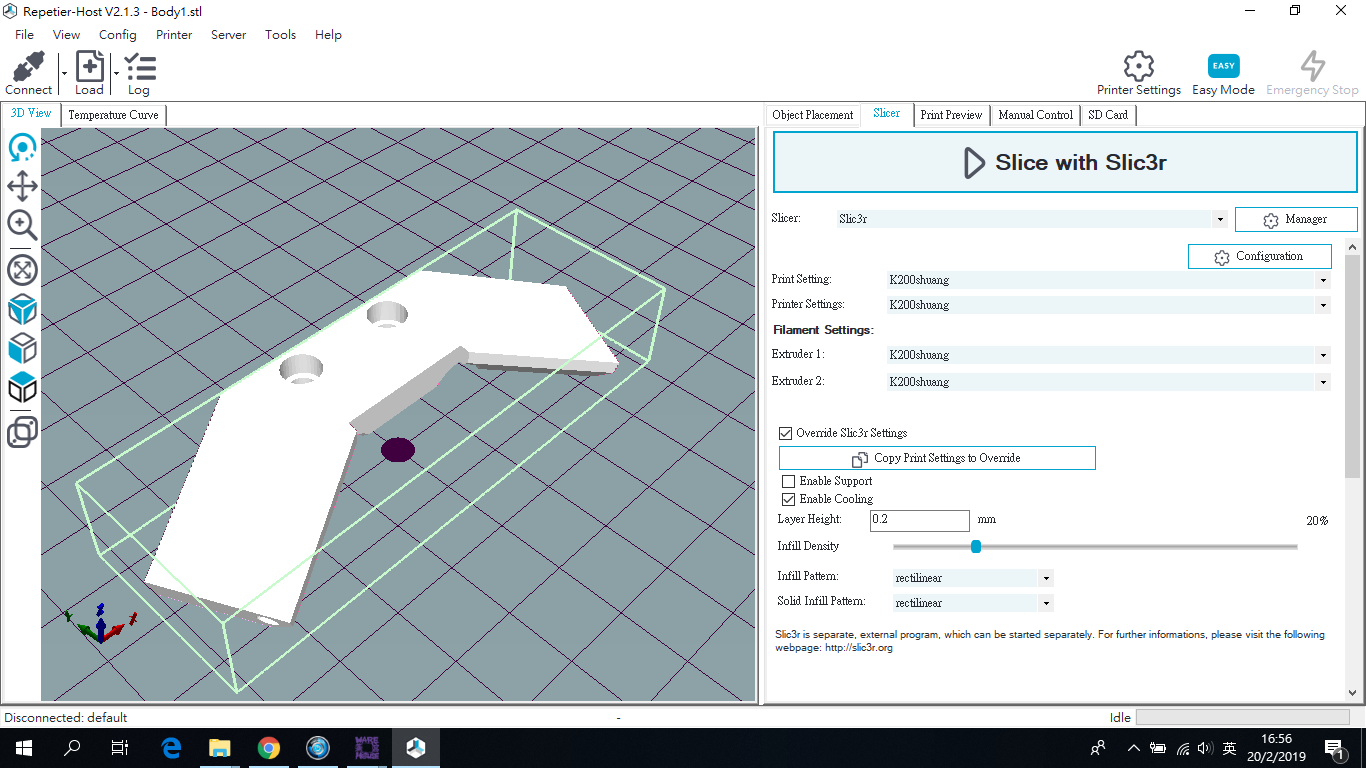Image resolution: width=1366 pixels, height=768 pixels.
Task: Open Task View on taskbar
Action: point(120,747)
